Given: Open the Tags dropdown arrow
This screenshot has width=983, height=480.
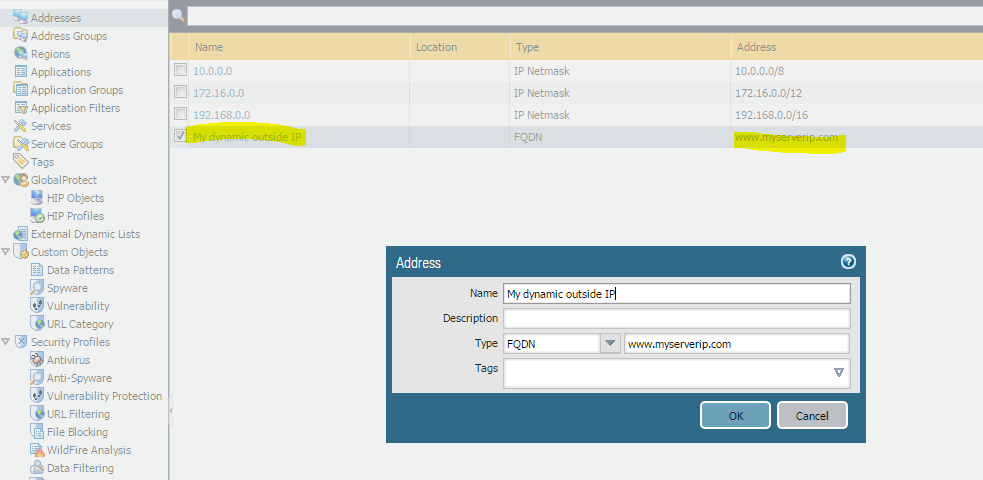Looking at the screenshot, I should [x=839, y=373].
